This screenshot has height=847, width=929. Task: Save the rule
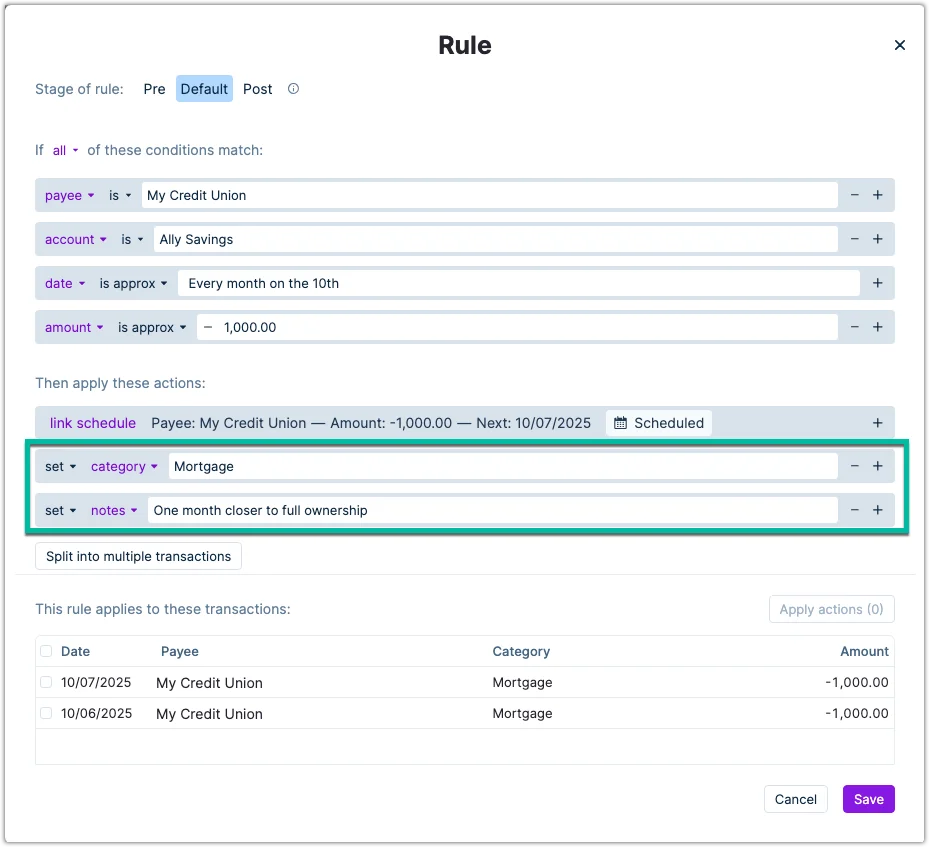(x=868, y=799)
